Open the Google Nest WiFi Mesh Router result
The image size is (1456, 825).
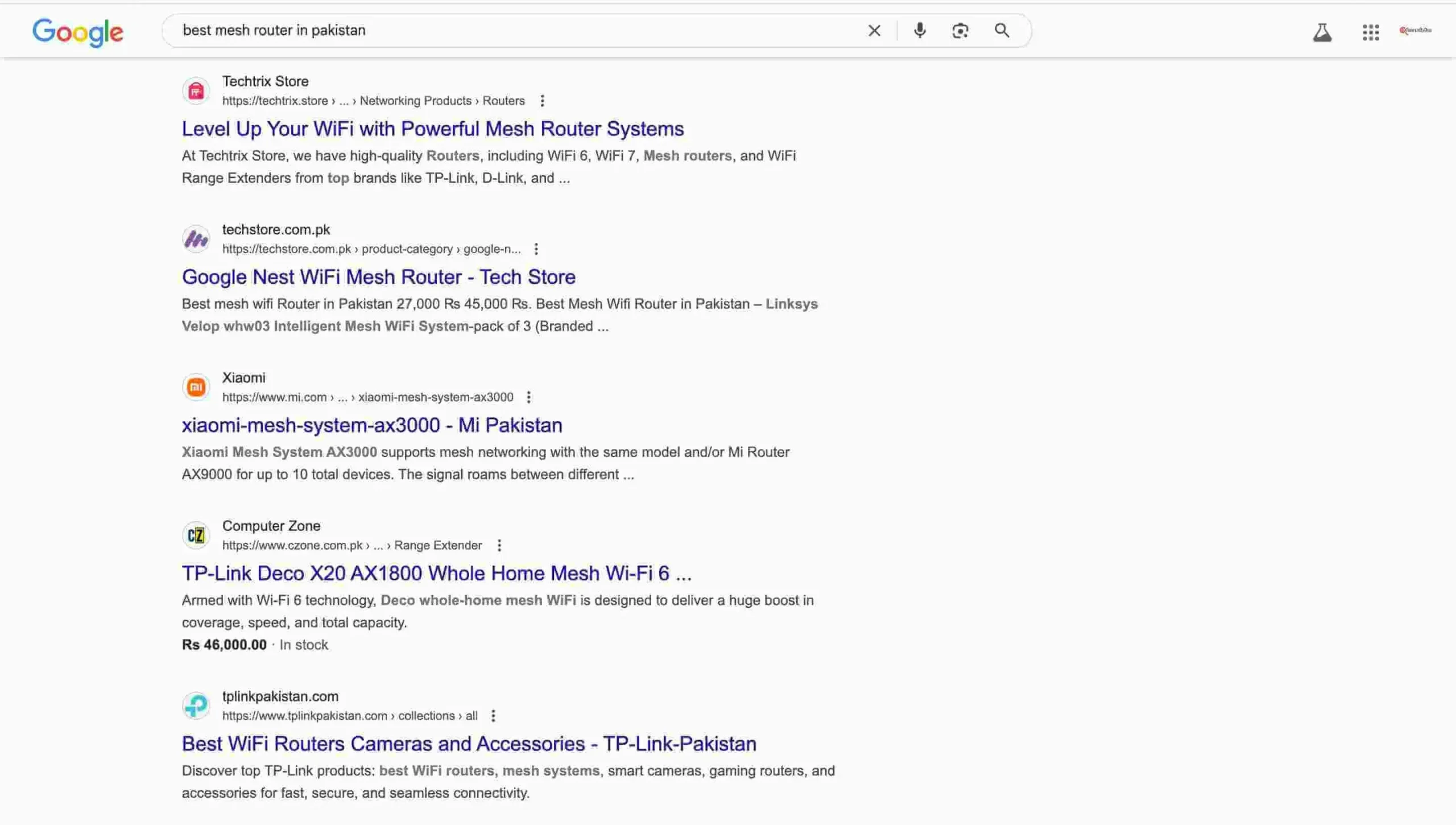tap(378, 277)
